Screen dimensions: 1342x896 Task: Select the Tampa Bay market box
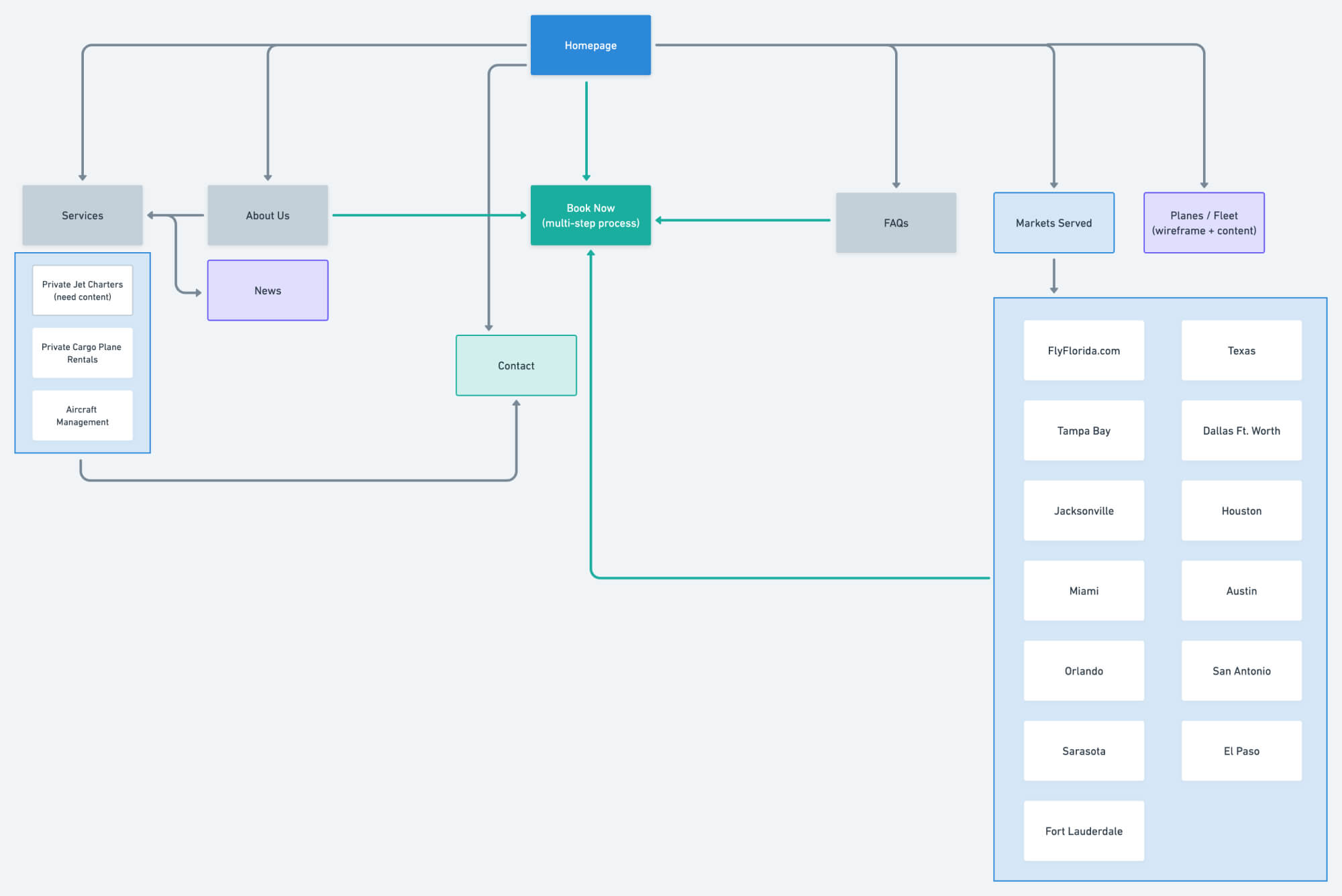pyautogui.click(x=1083, y=430)
